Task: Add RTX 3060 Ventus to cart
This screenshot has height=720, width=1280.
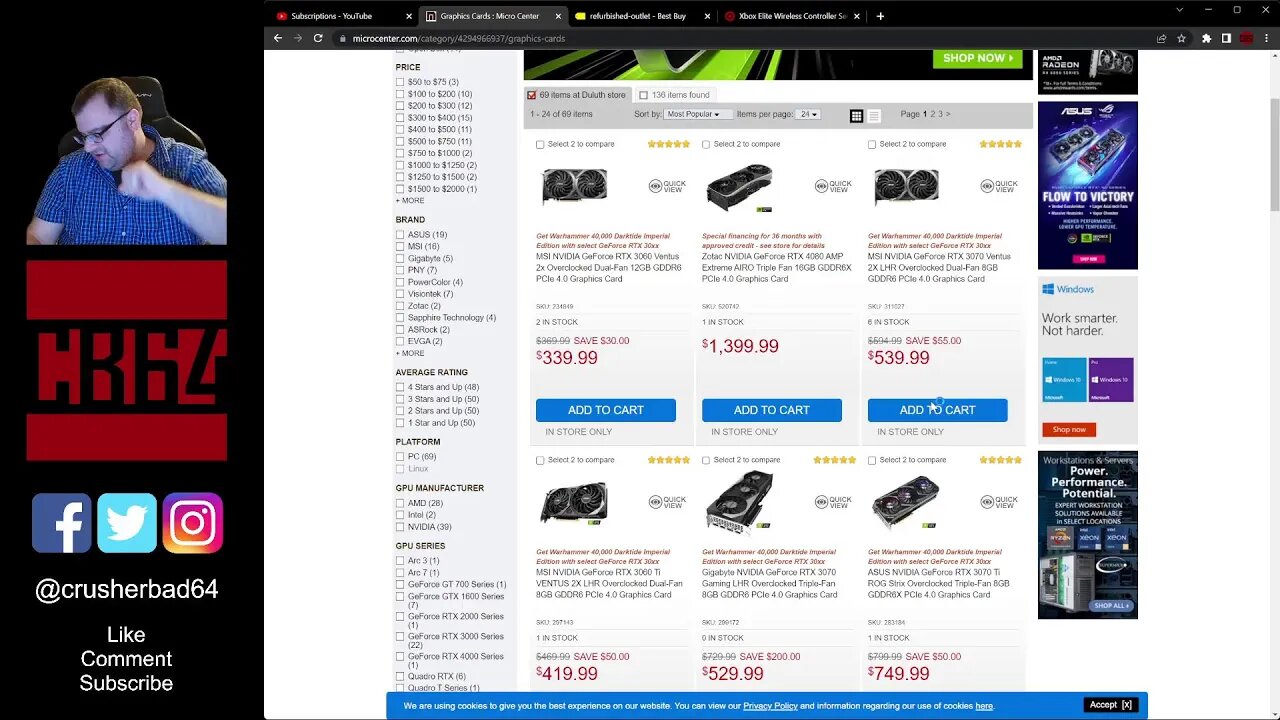Action: [606, 410]
